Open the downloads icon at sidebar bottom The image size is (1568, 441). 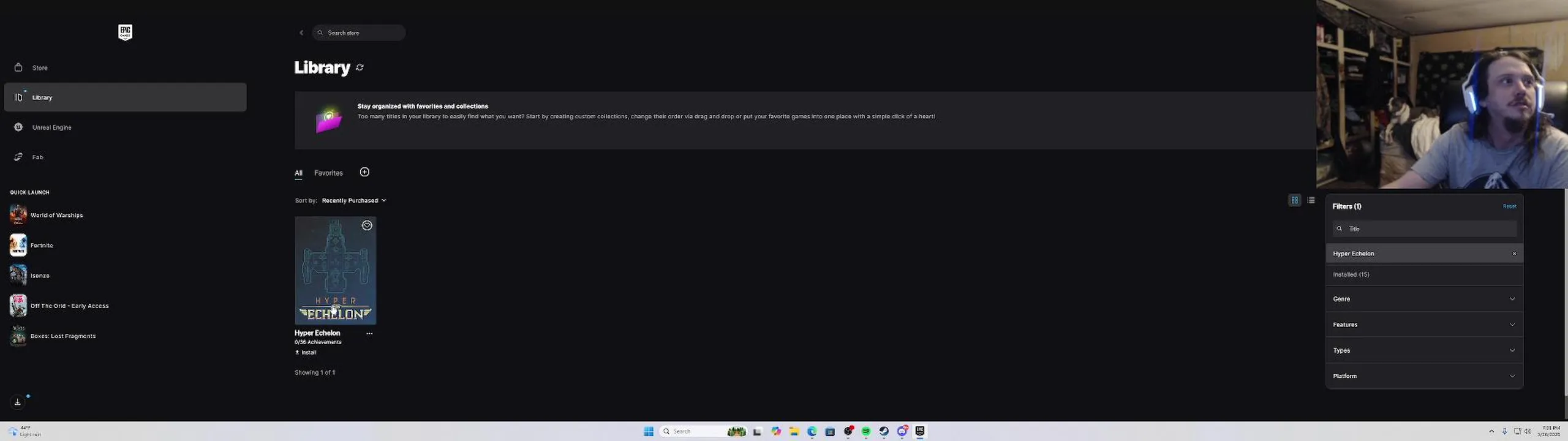(18, 402)
